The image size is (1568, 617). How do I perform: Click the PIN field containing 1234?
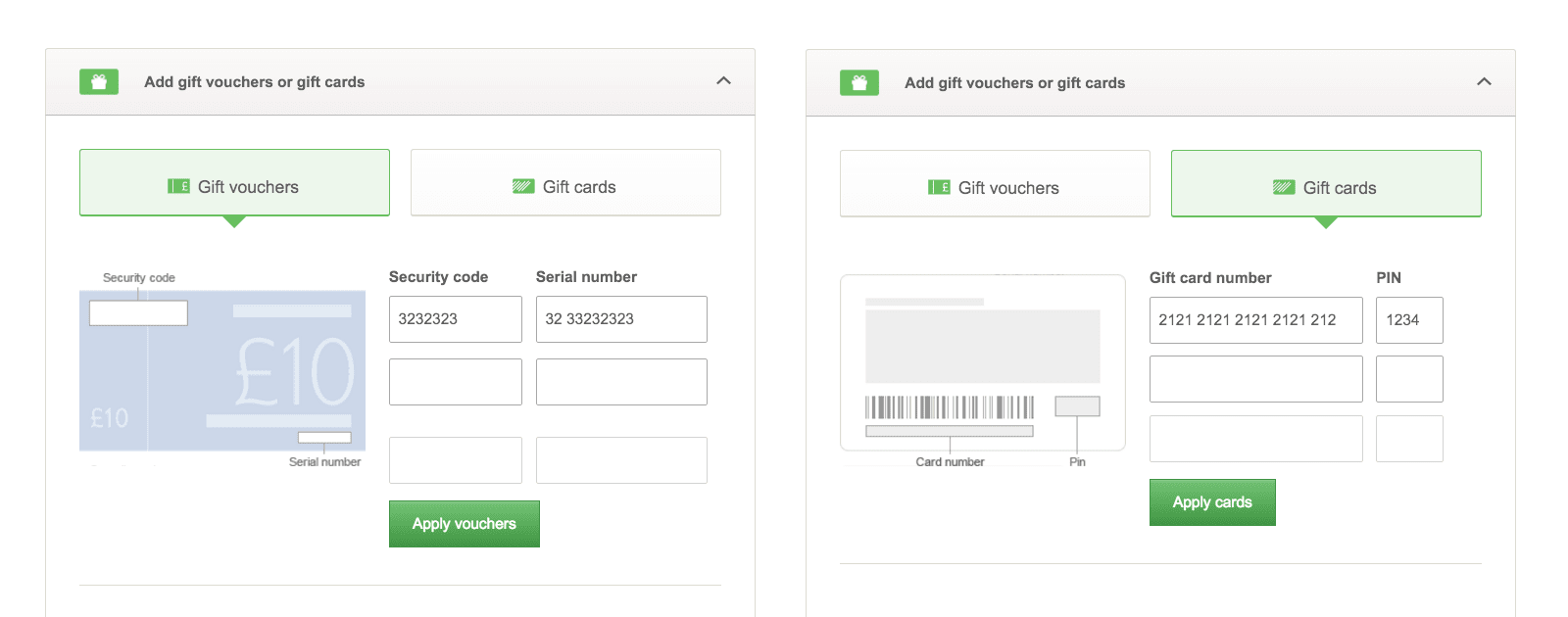1409,320
